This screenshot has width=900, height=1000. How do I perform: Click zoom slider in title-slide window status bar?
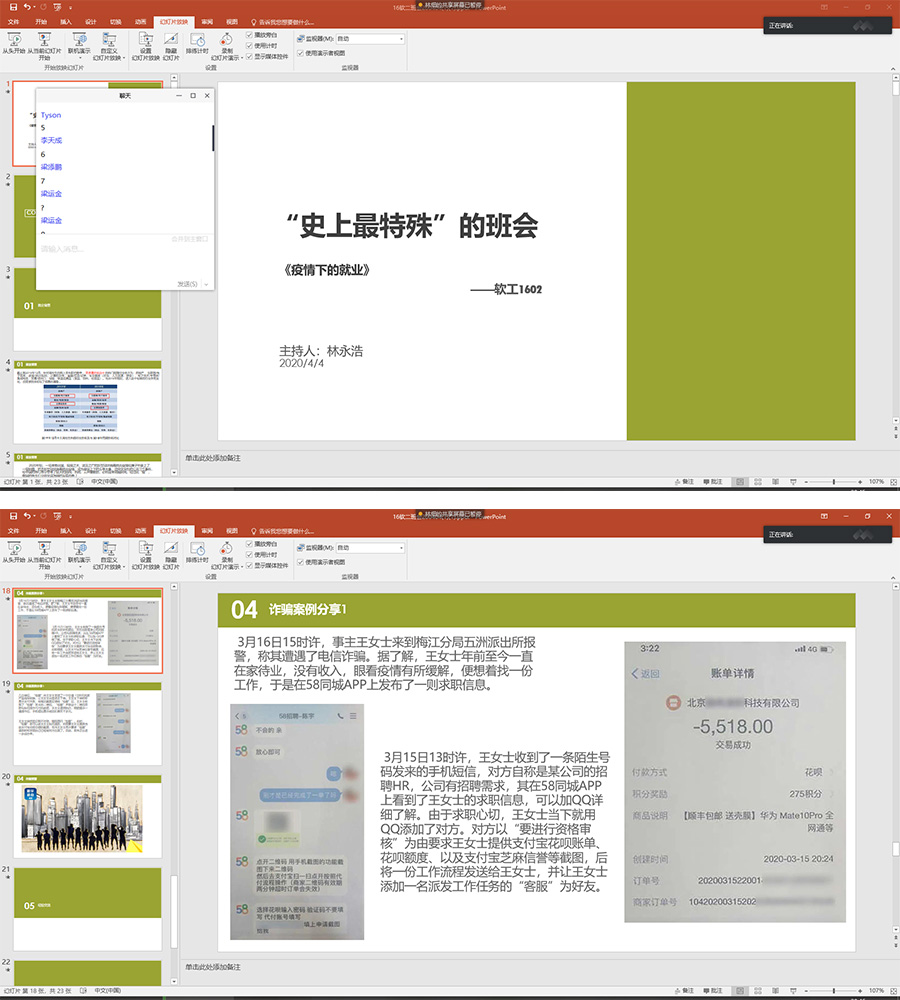(x=832, y=482)
